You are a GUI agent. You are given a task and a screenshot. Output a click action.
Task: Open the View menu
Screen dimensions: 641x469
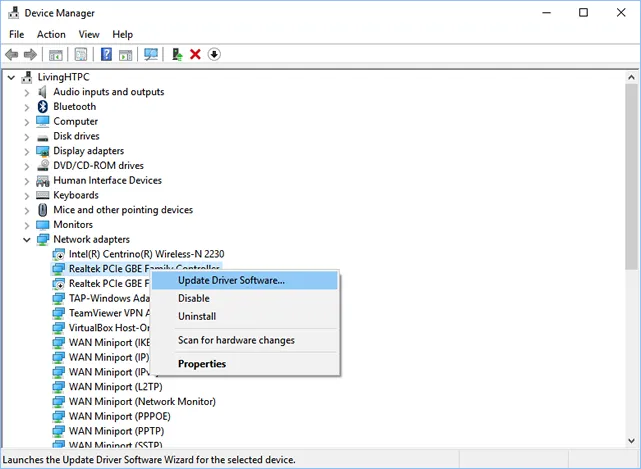click(89, 34)
